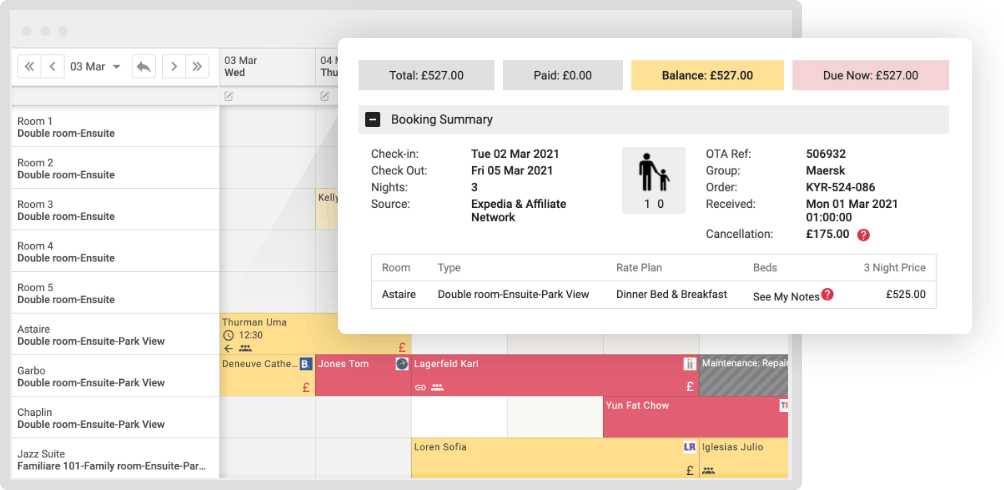The image size is (1004, 490).
Task: Open the edit note icon under 03 Mar
Action: [x=229, y=96]
